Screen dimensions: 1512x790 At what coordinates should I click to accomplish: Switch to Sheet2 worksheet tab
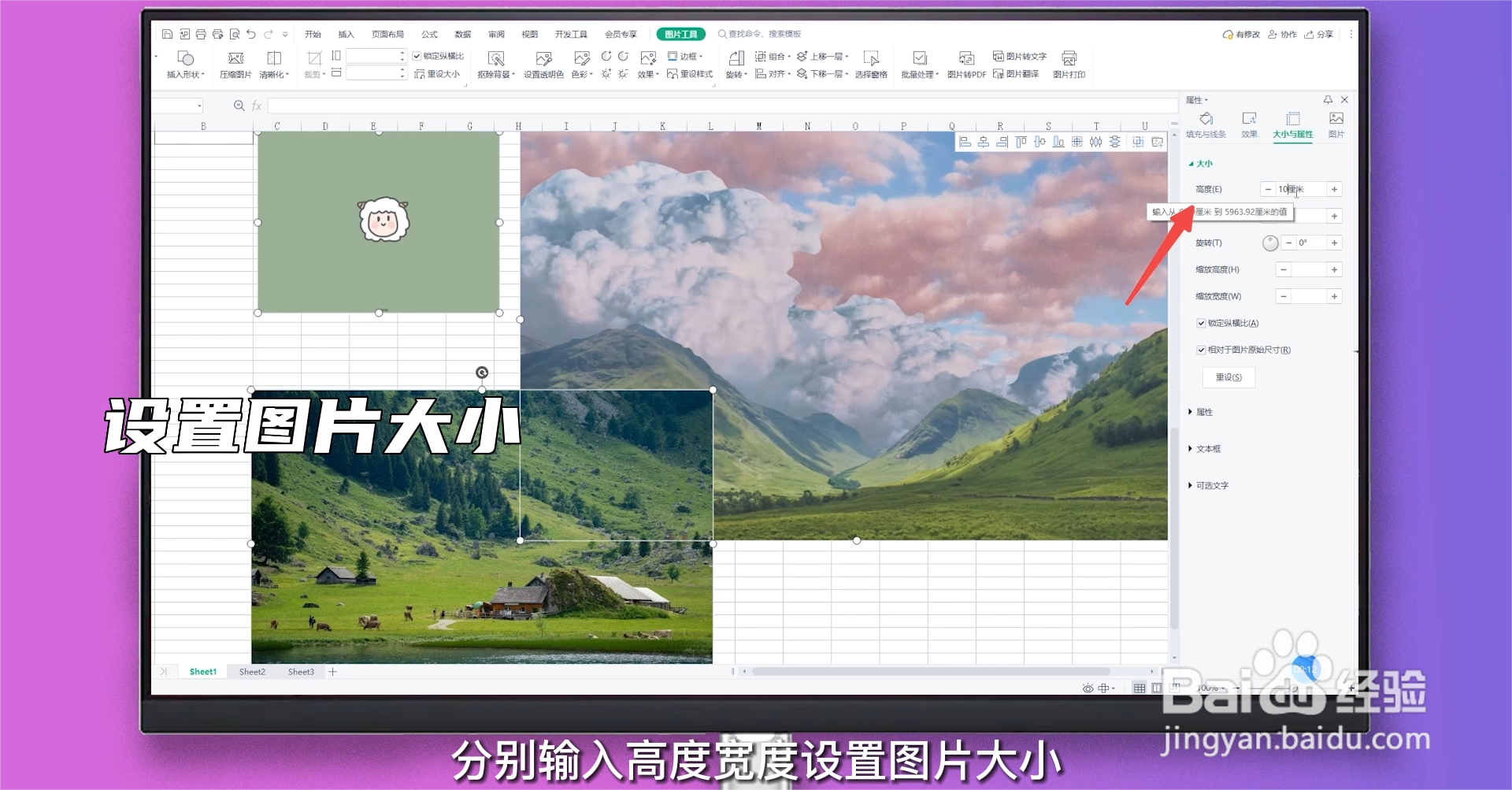tap(252, 672)
